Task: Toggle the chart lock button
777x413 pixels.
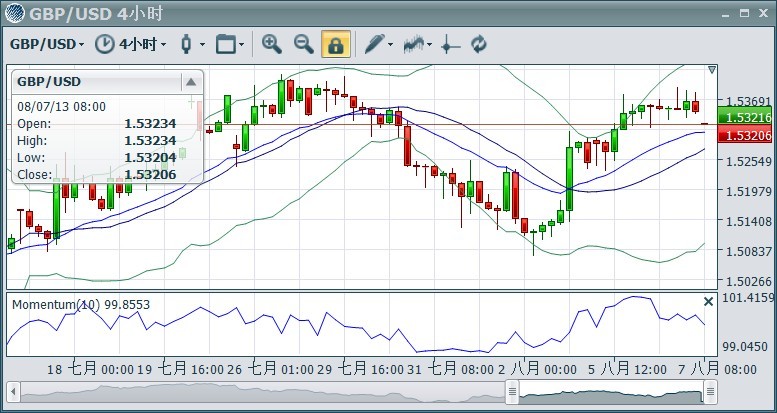Action: pyautogui.click(x=336, y=44)
